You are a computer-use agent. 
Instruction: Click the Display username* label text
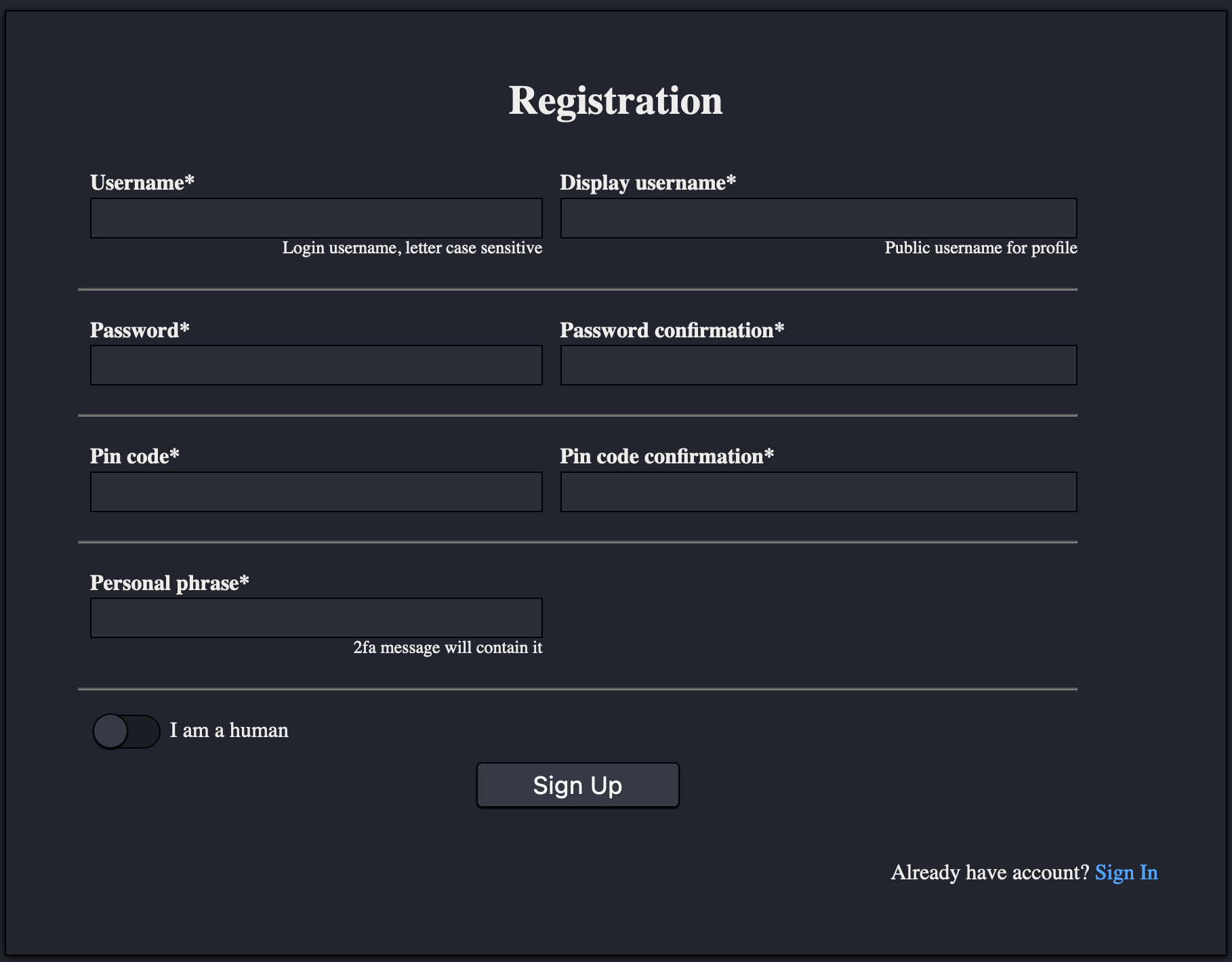click(x=647, y=182)
